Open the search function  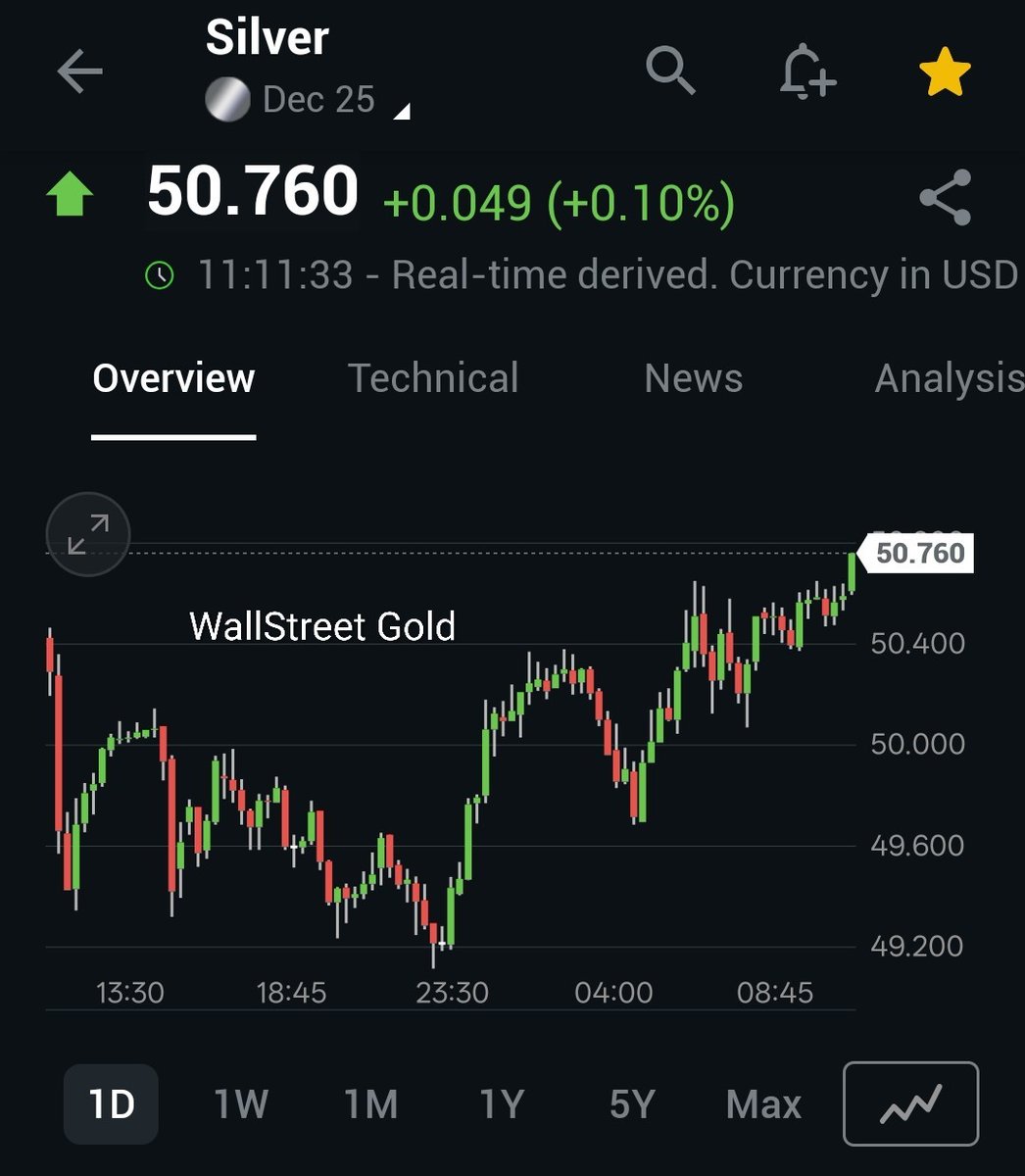pyautogui.click(x=671, y=73)
